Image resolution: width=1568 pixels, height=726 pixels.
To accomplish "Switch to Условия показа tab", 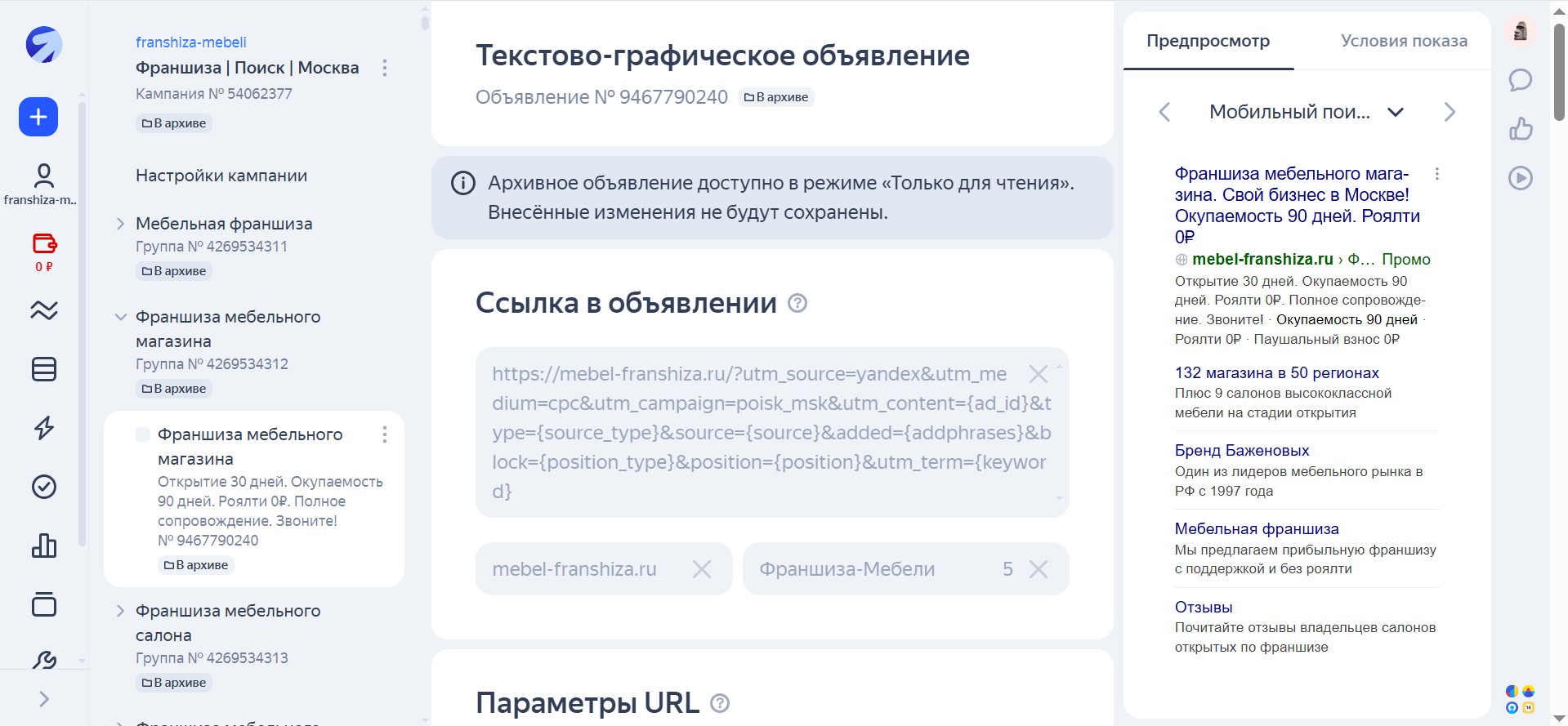I will click(1404, 41).
